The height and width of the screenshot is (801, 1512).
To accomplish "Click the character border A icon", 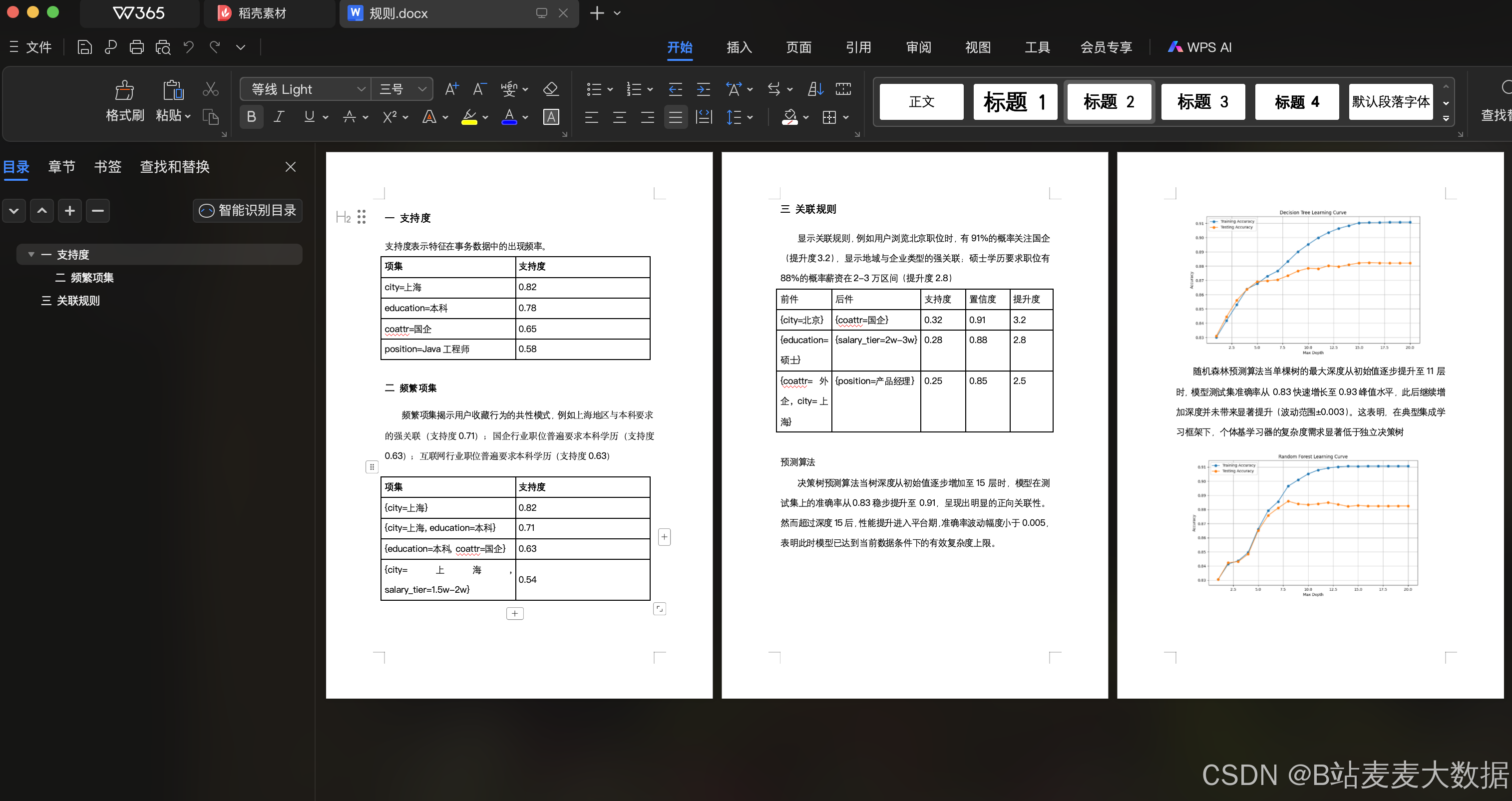I will pyautogui.click(x=551, y=117).
